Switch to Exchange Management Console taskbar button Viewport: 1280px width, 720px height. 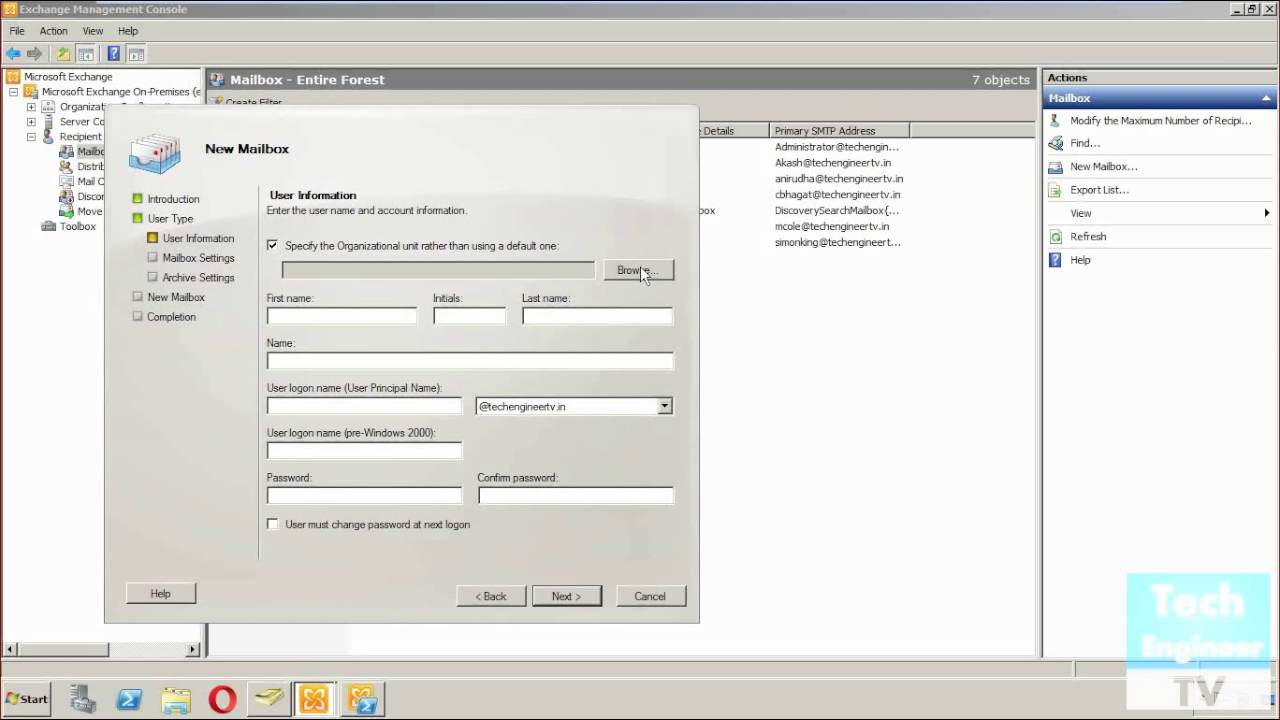tap(314, 699)
